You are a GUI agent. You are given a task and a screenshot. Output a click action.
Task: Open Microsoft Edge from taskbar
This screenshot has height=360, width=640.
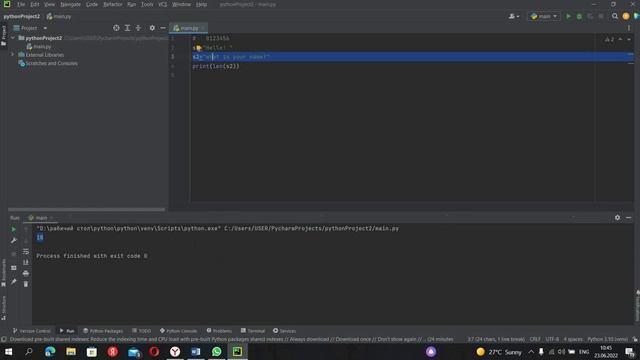50,351
